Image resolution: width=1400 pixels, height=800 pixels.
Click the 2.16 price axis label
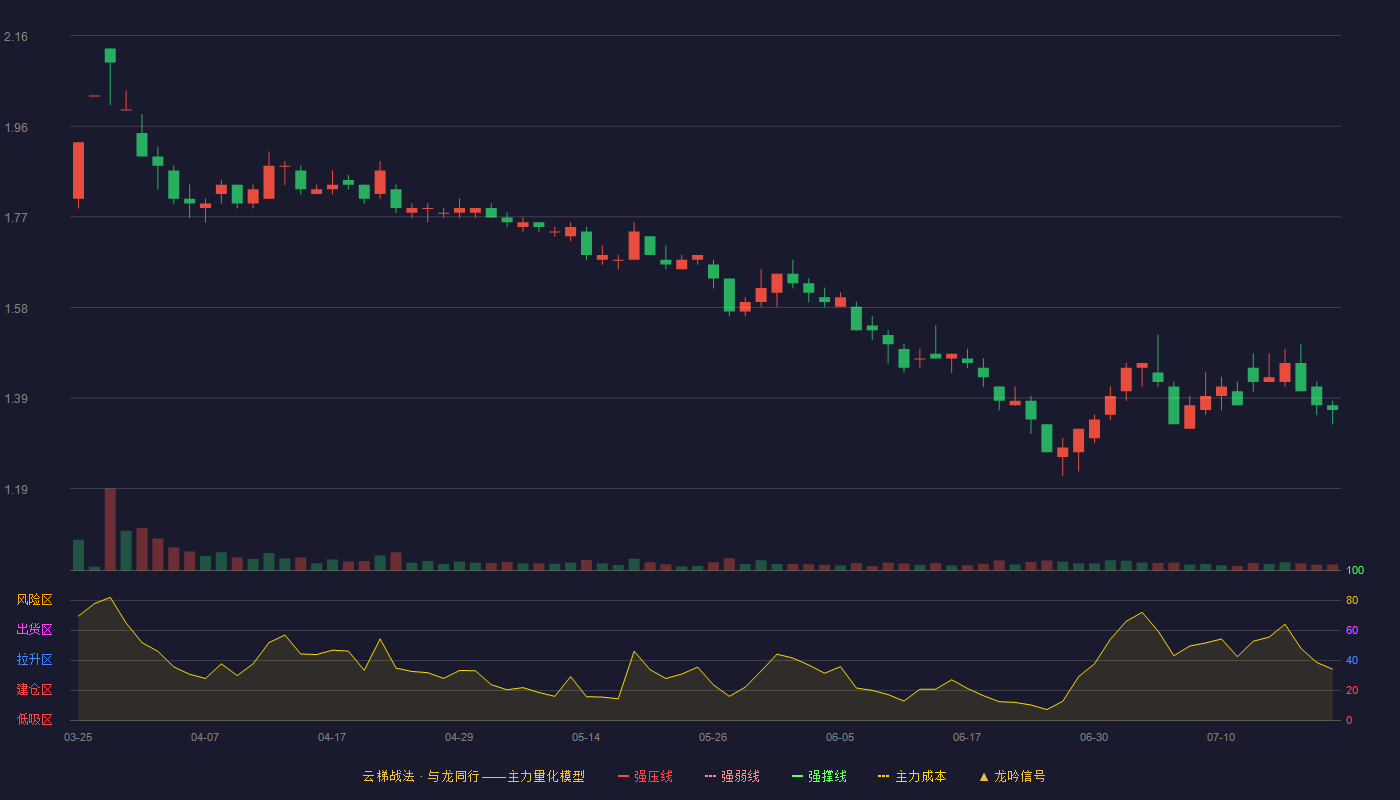tap(16, 37)
